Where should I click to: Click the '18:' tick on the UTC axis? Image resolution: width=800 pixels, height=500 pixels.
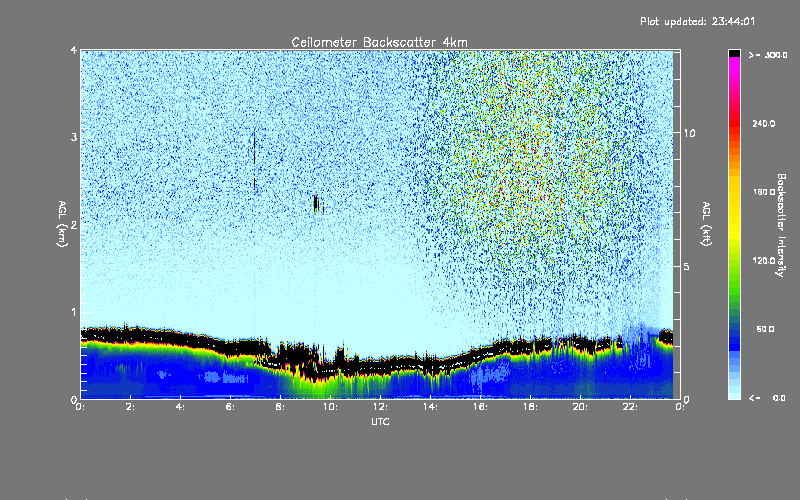click(x=531, y=407)
